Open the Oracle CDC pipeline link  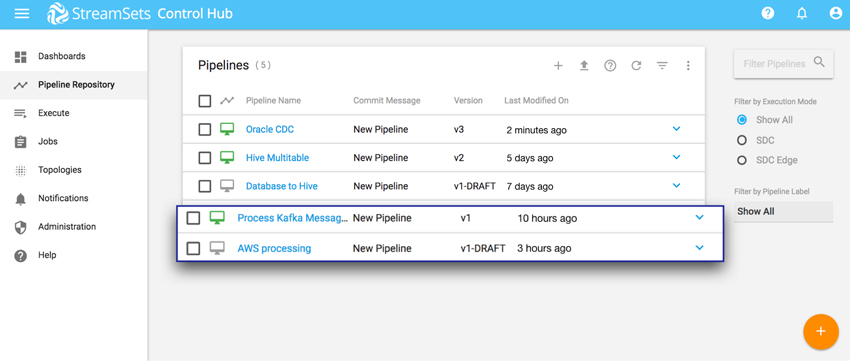(x=270, y=130)
